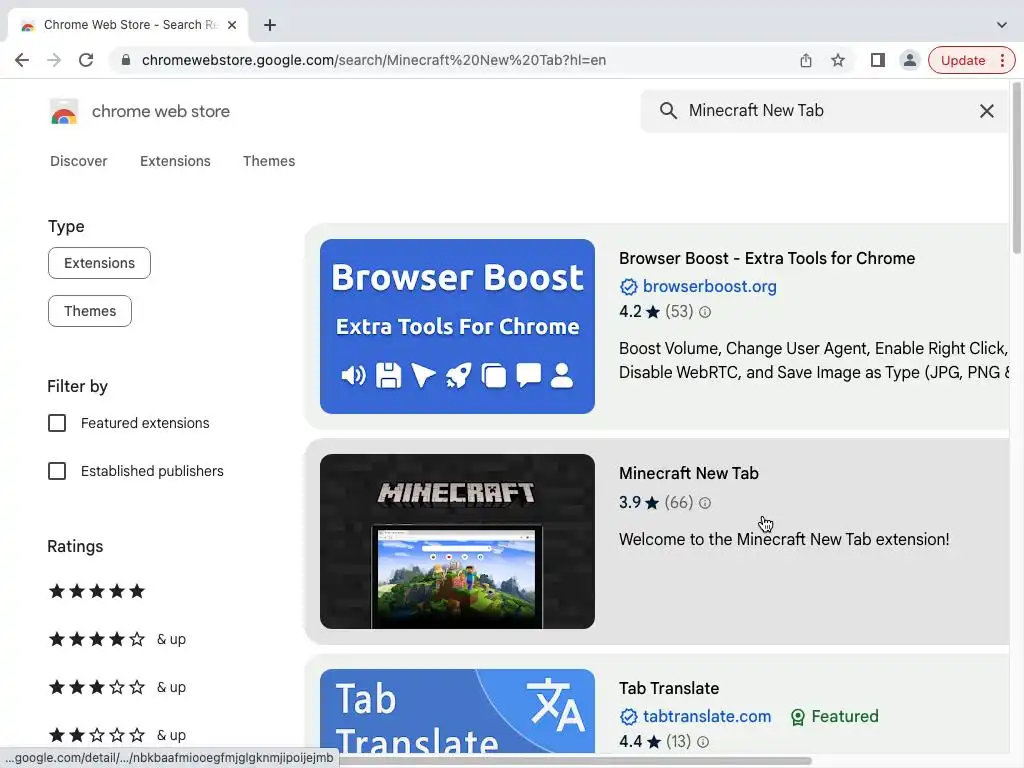
Task: Go back using the browser back arrow
Action: [22, 60]
